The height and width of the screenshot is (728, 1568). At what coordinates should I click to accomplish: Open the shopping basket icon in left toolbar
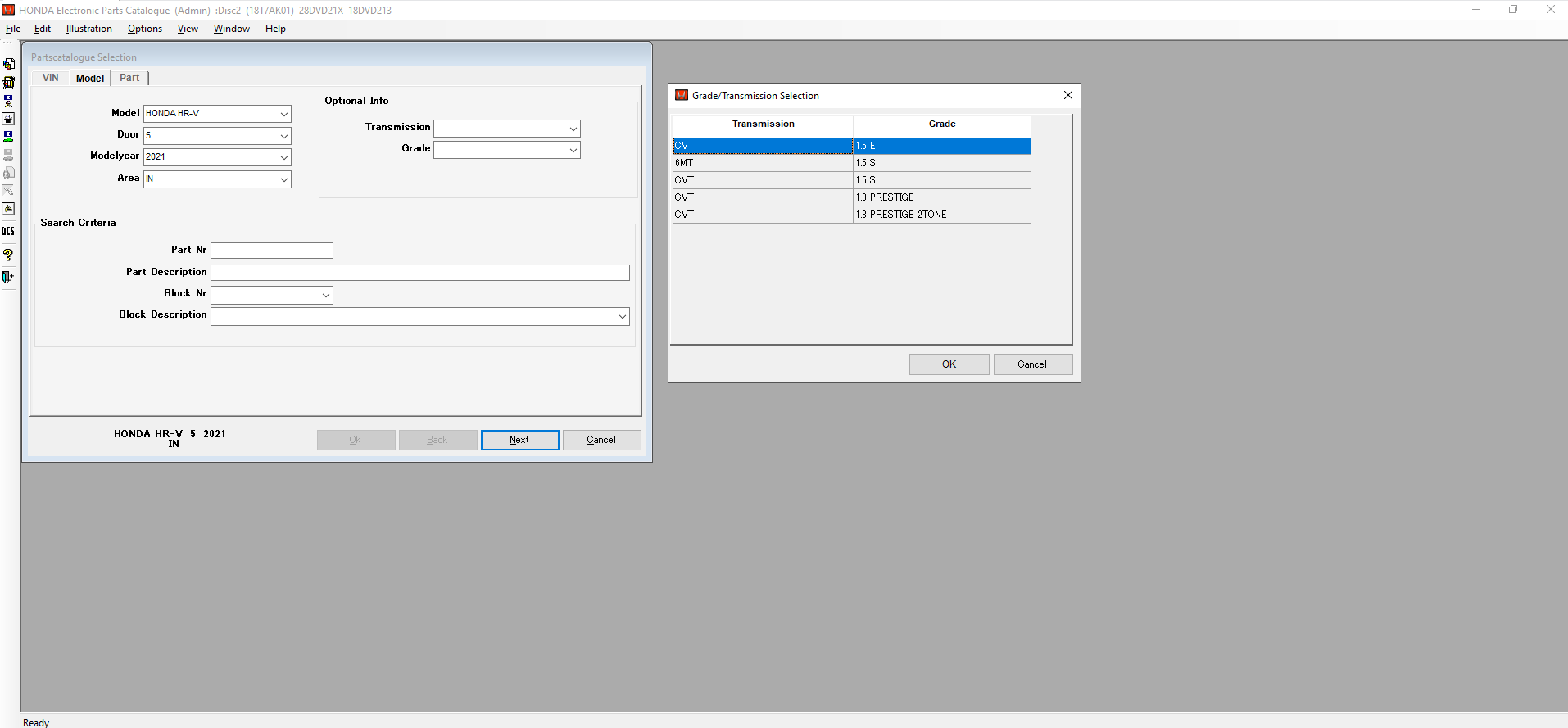point(8,83)
